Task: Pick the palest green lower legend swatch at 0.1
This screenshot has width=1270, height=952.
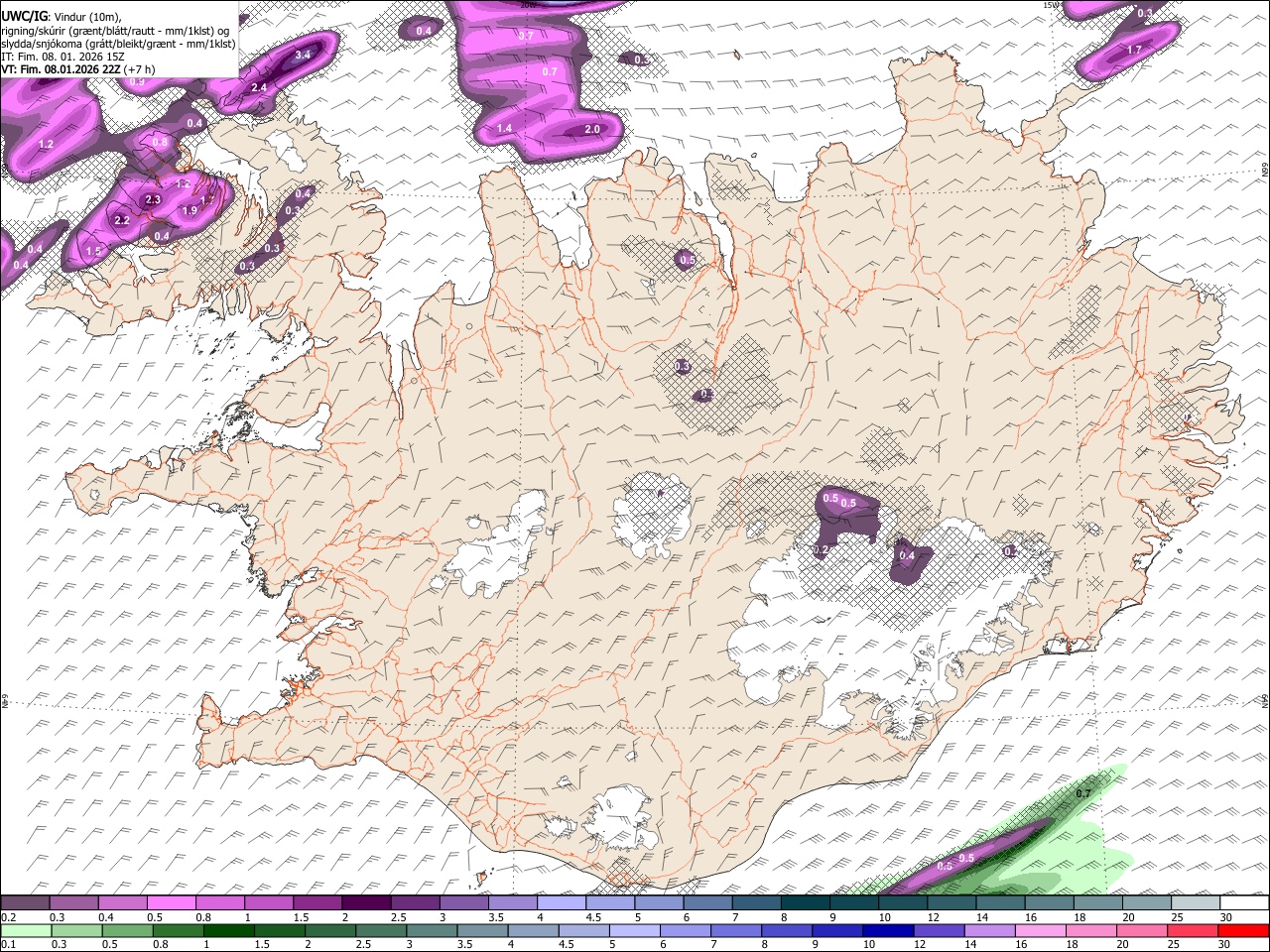Action: click(26, 931)
